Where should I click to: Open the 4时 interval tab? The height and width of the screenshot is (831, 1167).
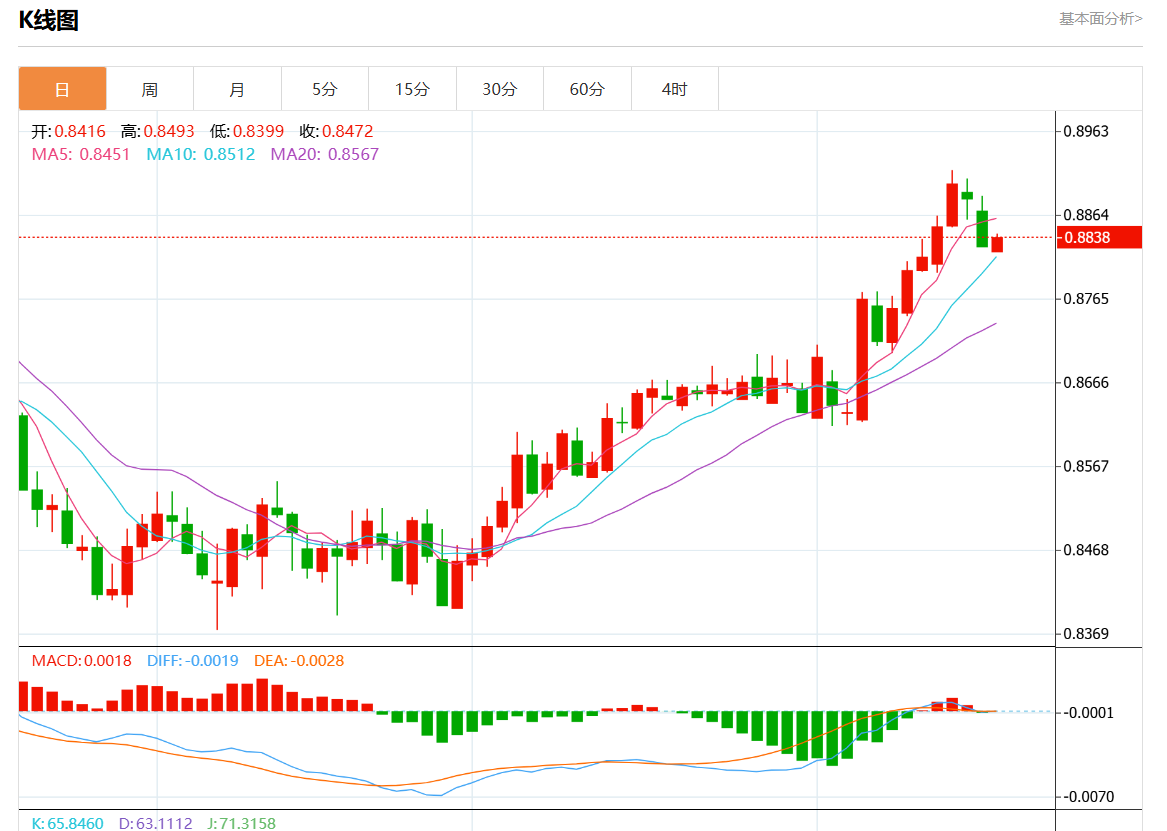(675, 89)
